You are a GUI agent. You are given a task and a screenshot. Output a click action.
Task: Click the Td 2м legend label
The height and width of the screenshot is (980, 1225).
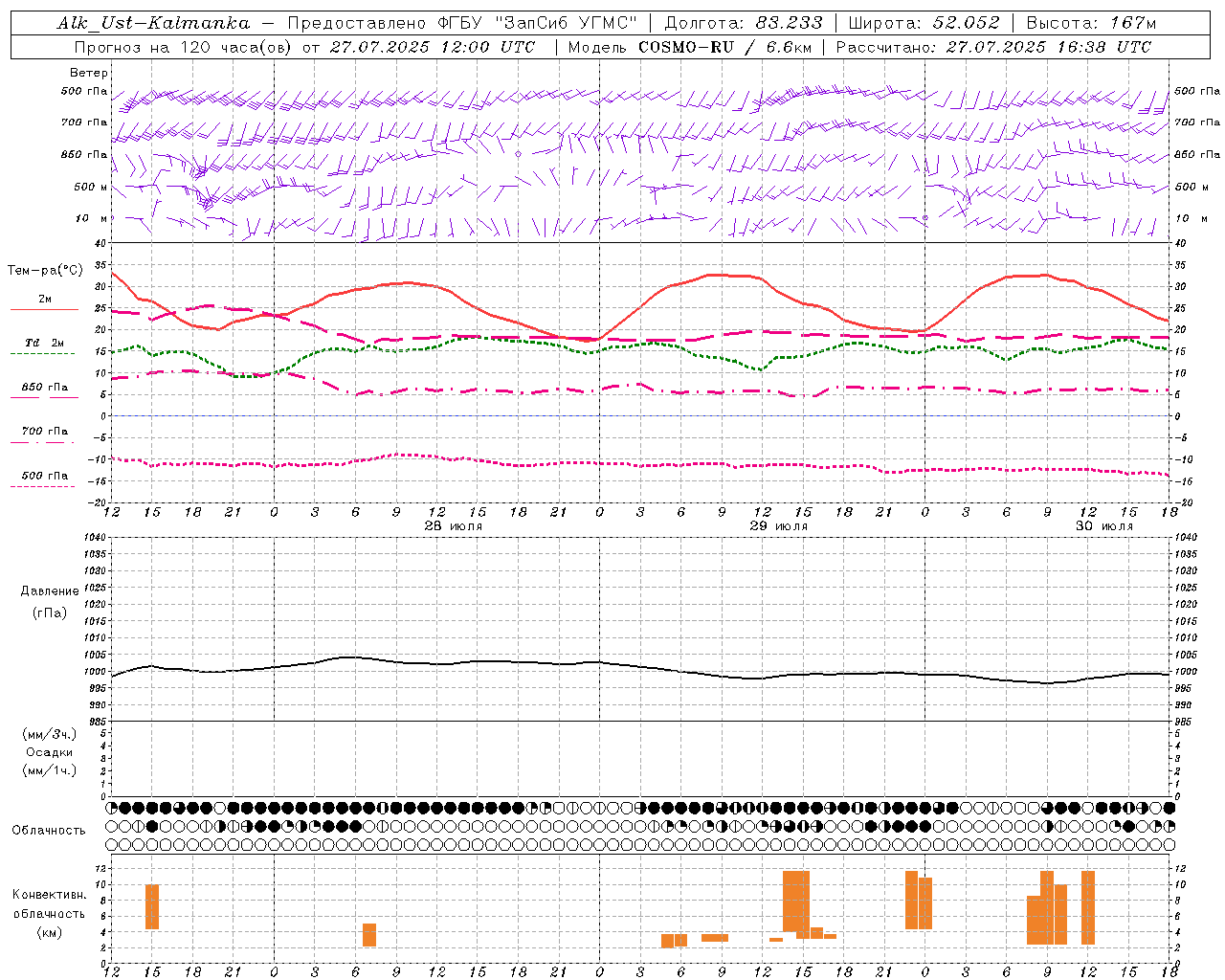tap(44, 343)
